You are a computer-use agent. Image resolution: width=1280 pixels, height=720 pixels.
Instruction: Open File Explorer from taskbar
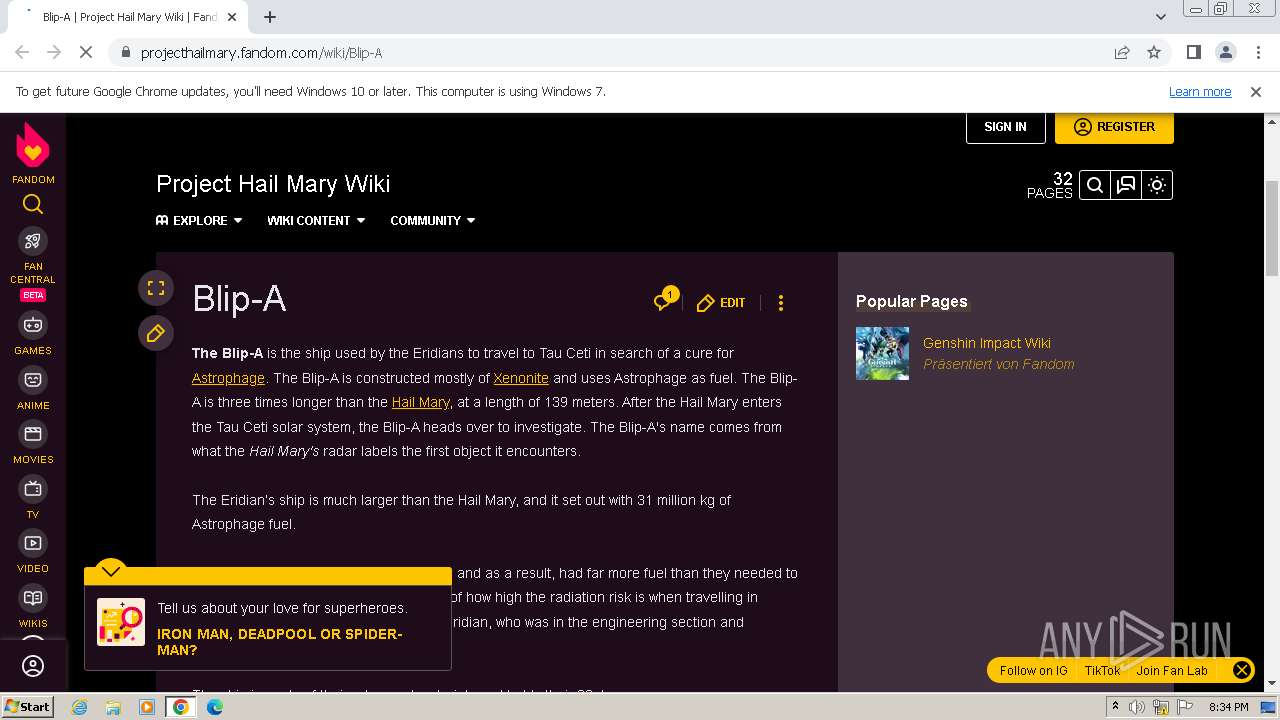[113, 707]
